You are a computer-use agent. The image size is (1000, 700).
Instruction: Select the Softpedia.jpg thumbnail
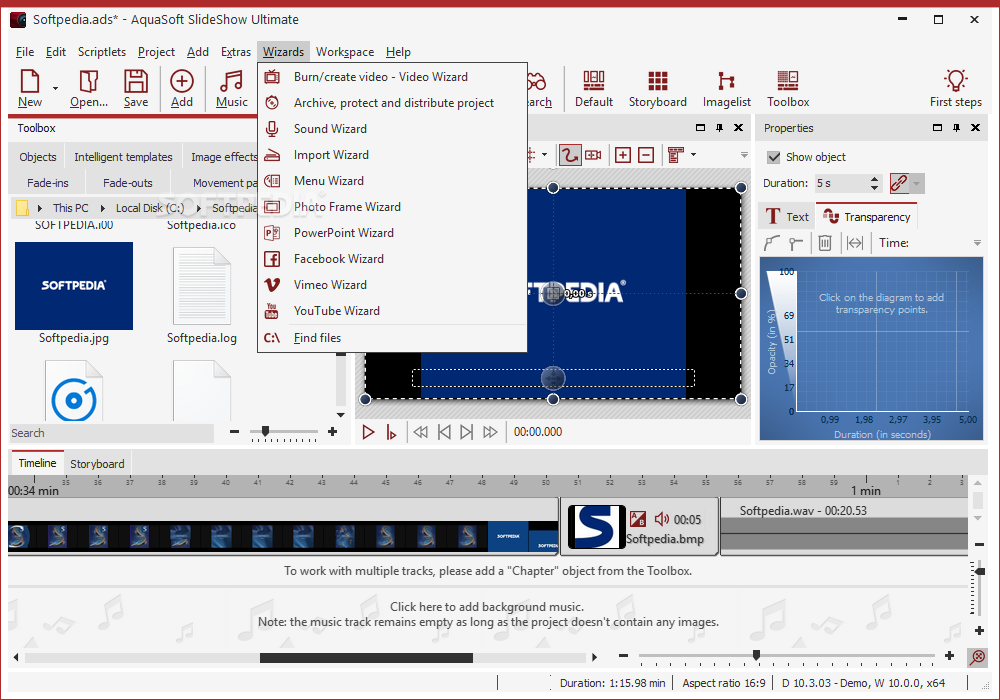74,286
